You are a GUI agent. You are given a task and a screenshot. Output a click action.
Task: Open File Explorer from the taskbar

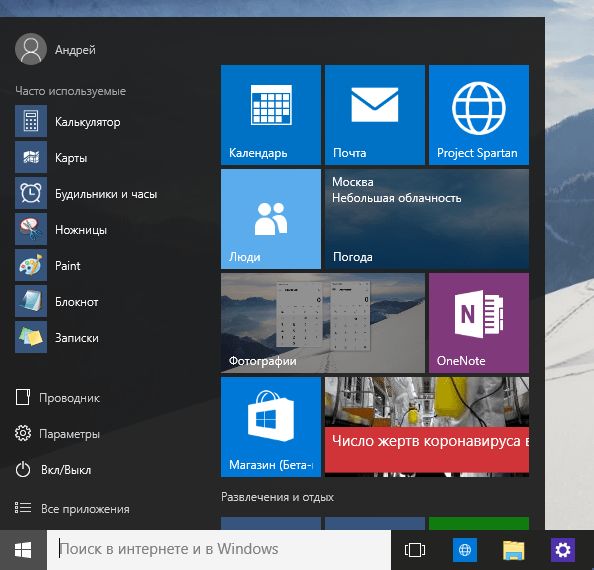coord(514,550)
